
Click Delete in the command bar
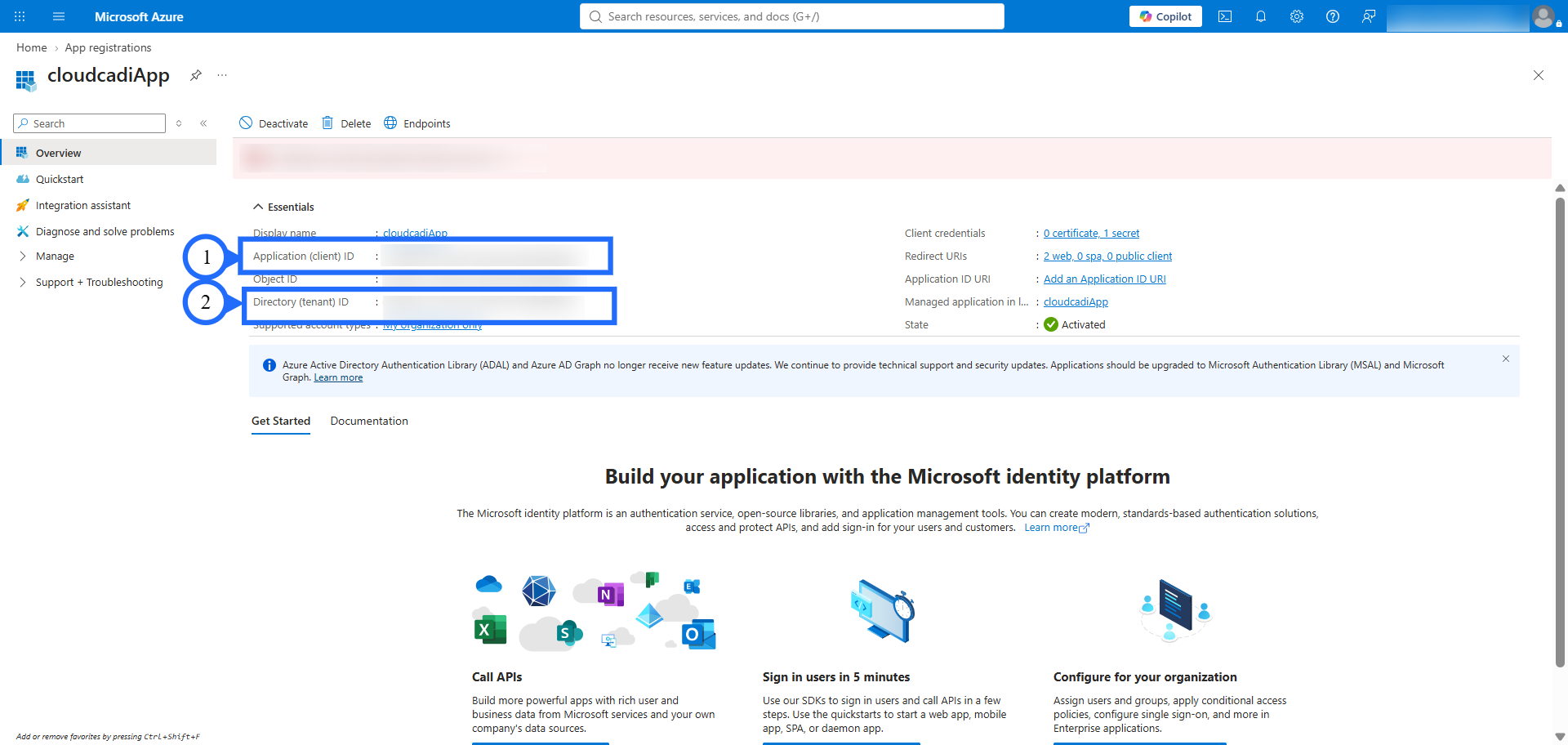tap(346, 123)
